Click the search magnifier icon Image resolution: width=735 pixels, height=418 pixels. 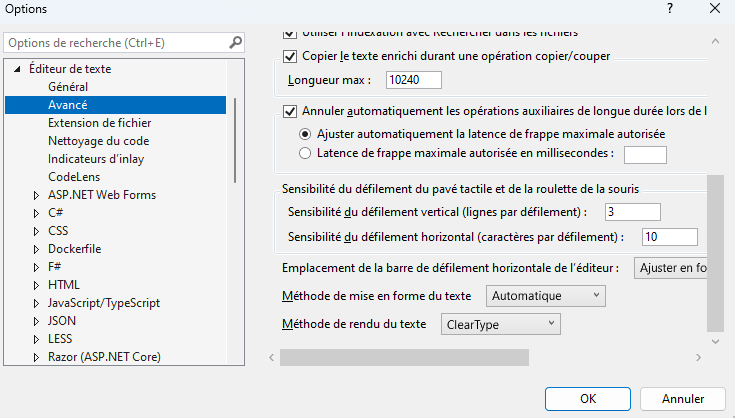[236, 43]
